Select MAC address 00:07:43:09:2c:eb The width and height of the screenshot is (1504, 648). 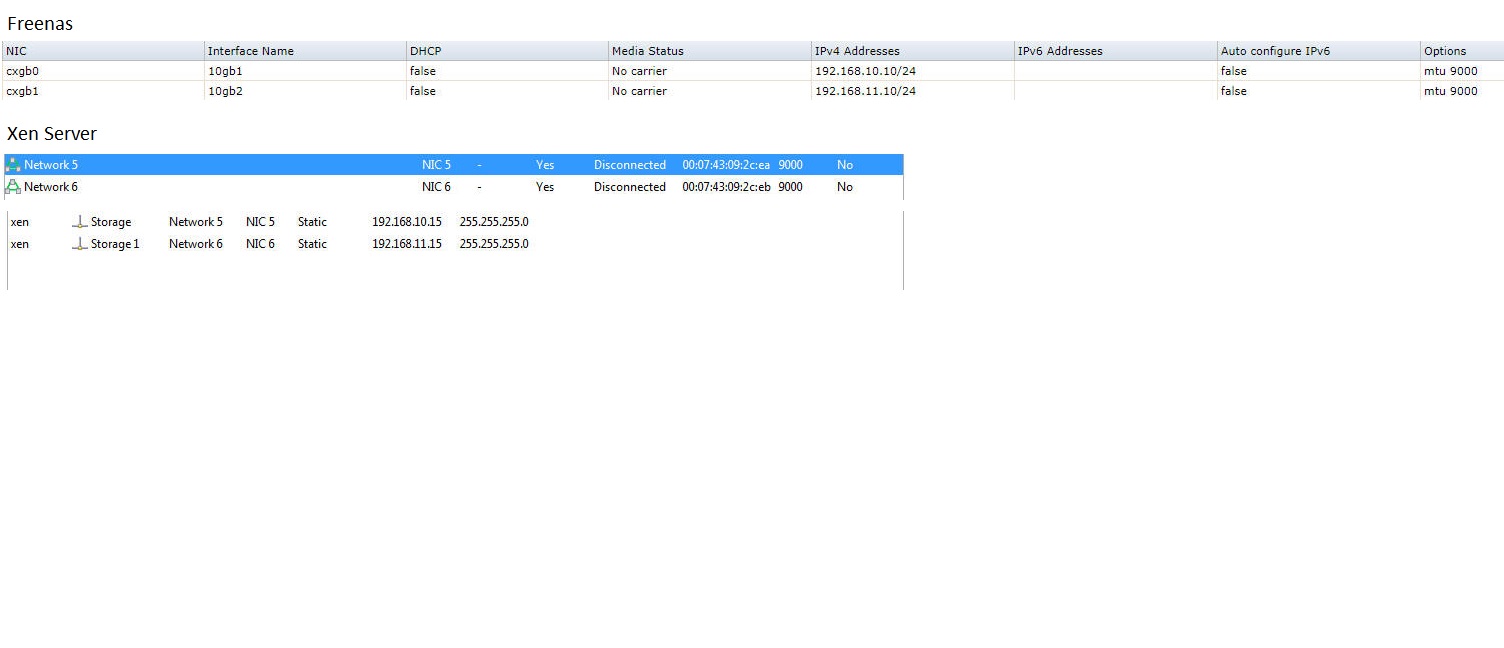(x=727, y=187)
